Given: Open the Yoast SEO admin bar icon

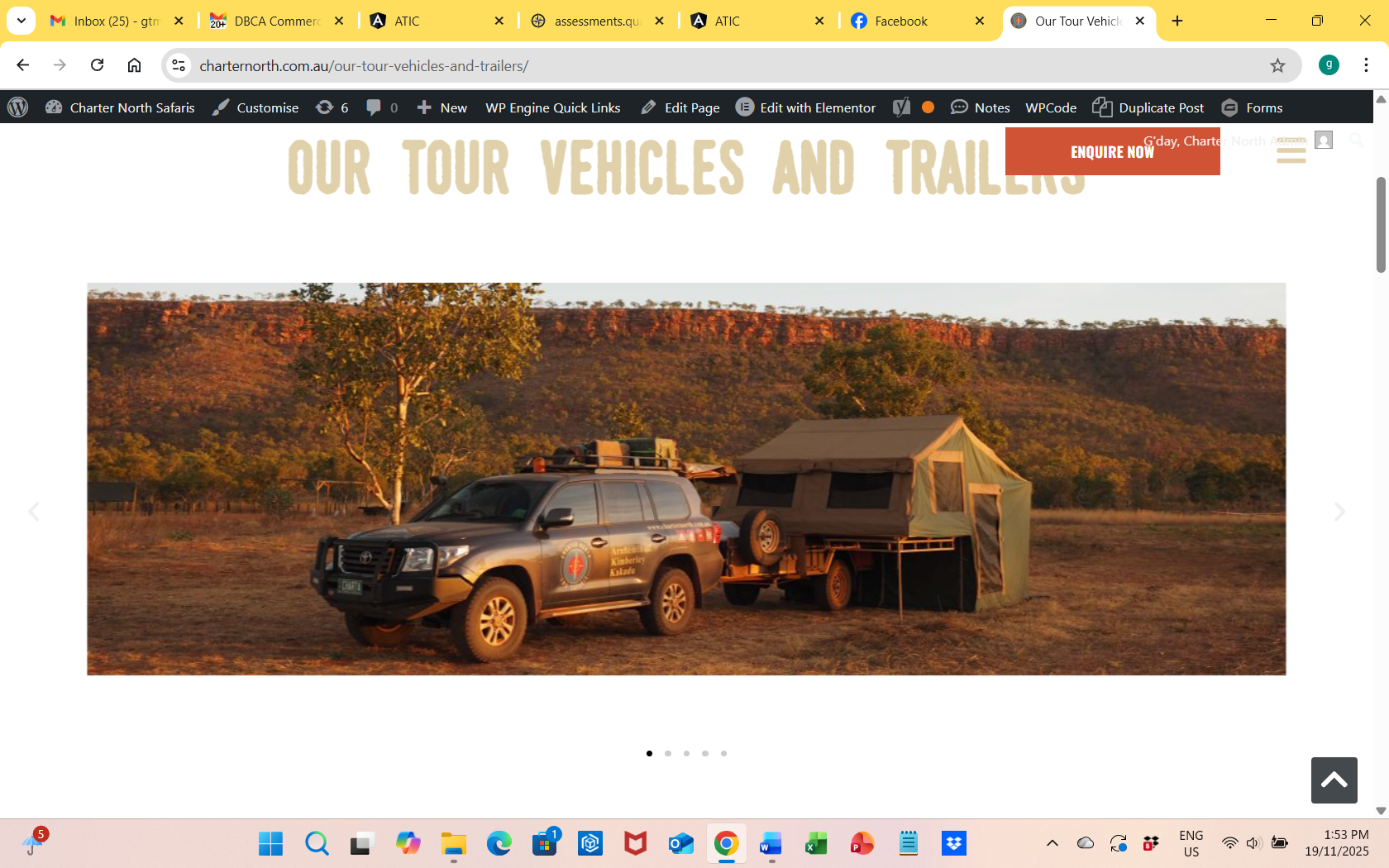Looking at the screenshot, I should [901, 107].
